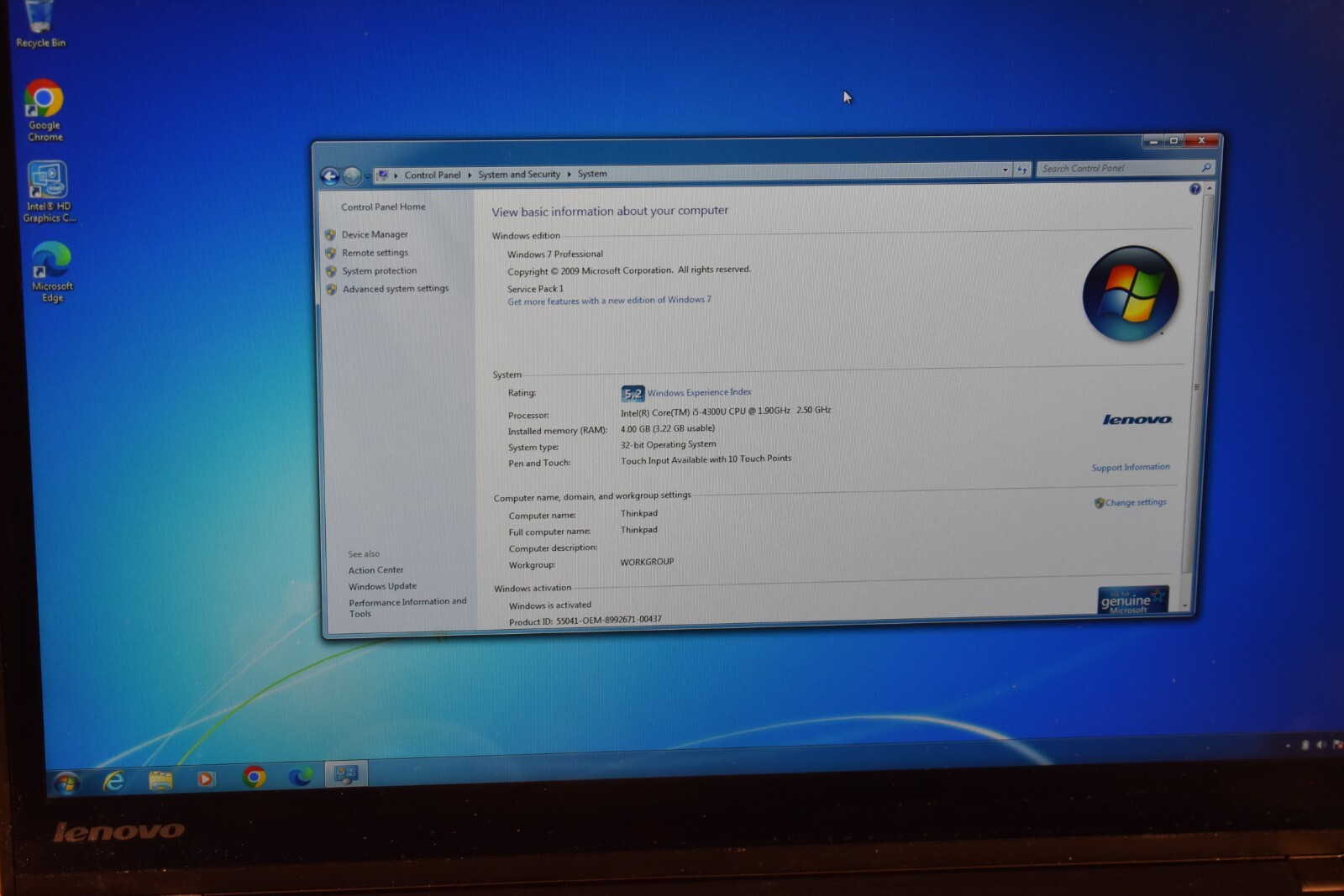Open the recent pages dropdown beside forward arrow

[367, 176]
